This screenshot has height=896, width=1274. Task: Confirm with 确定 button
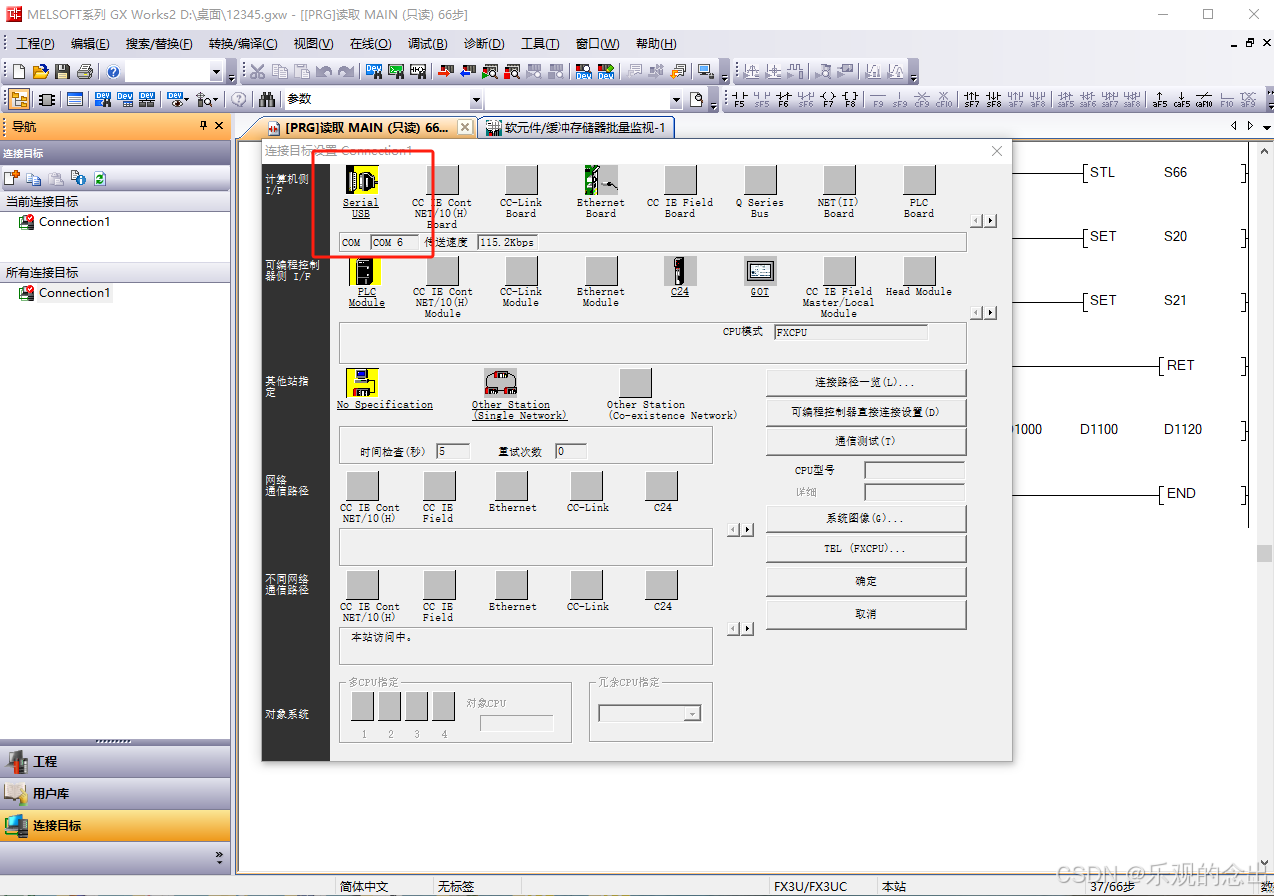coord(866,581)
